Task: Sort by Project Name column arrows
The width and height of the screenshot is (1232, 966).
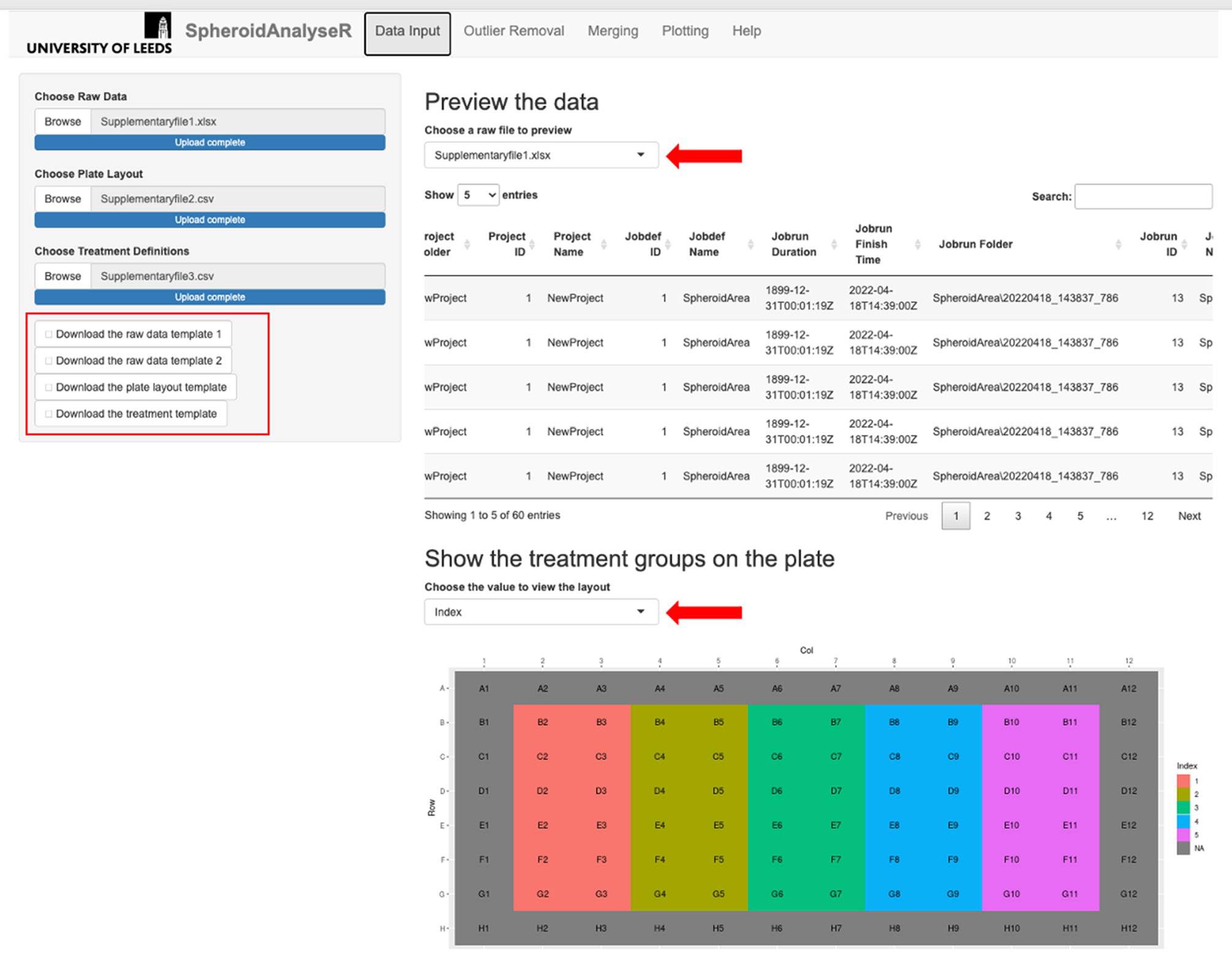Action: point(604,245)
